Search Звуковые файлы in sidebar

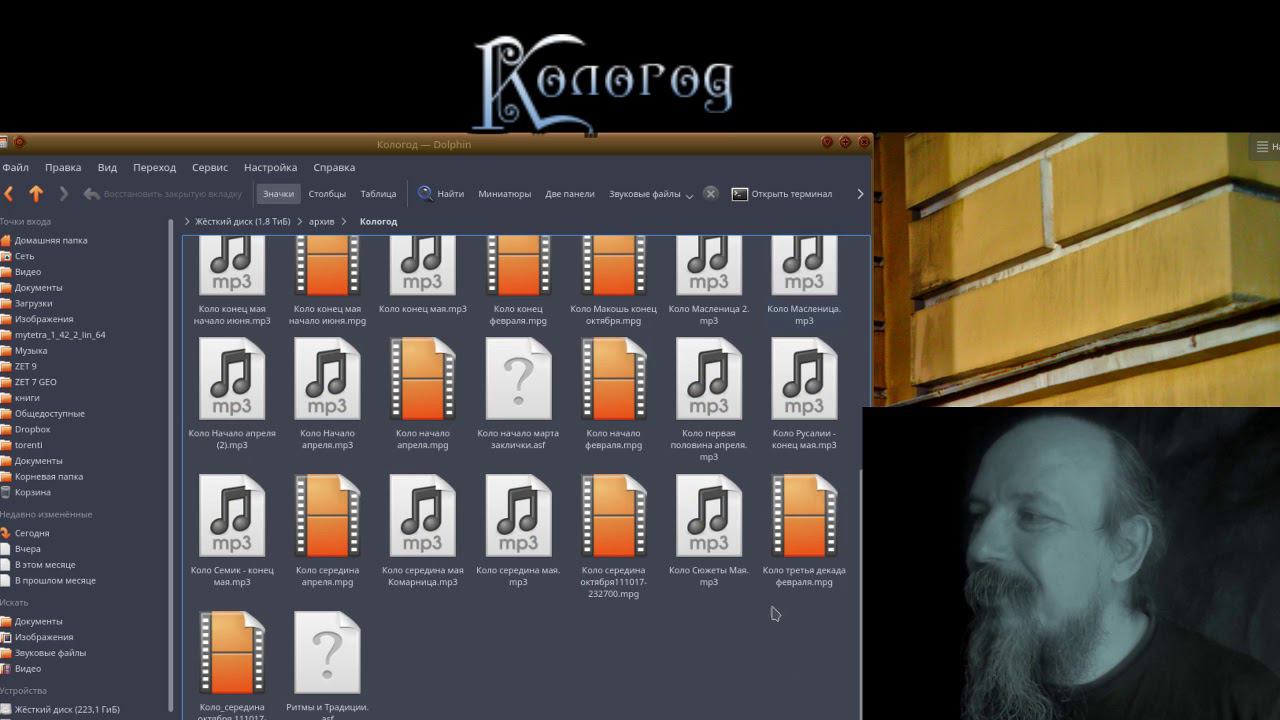49,653
